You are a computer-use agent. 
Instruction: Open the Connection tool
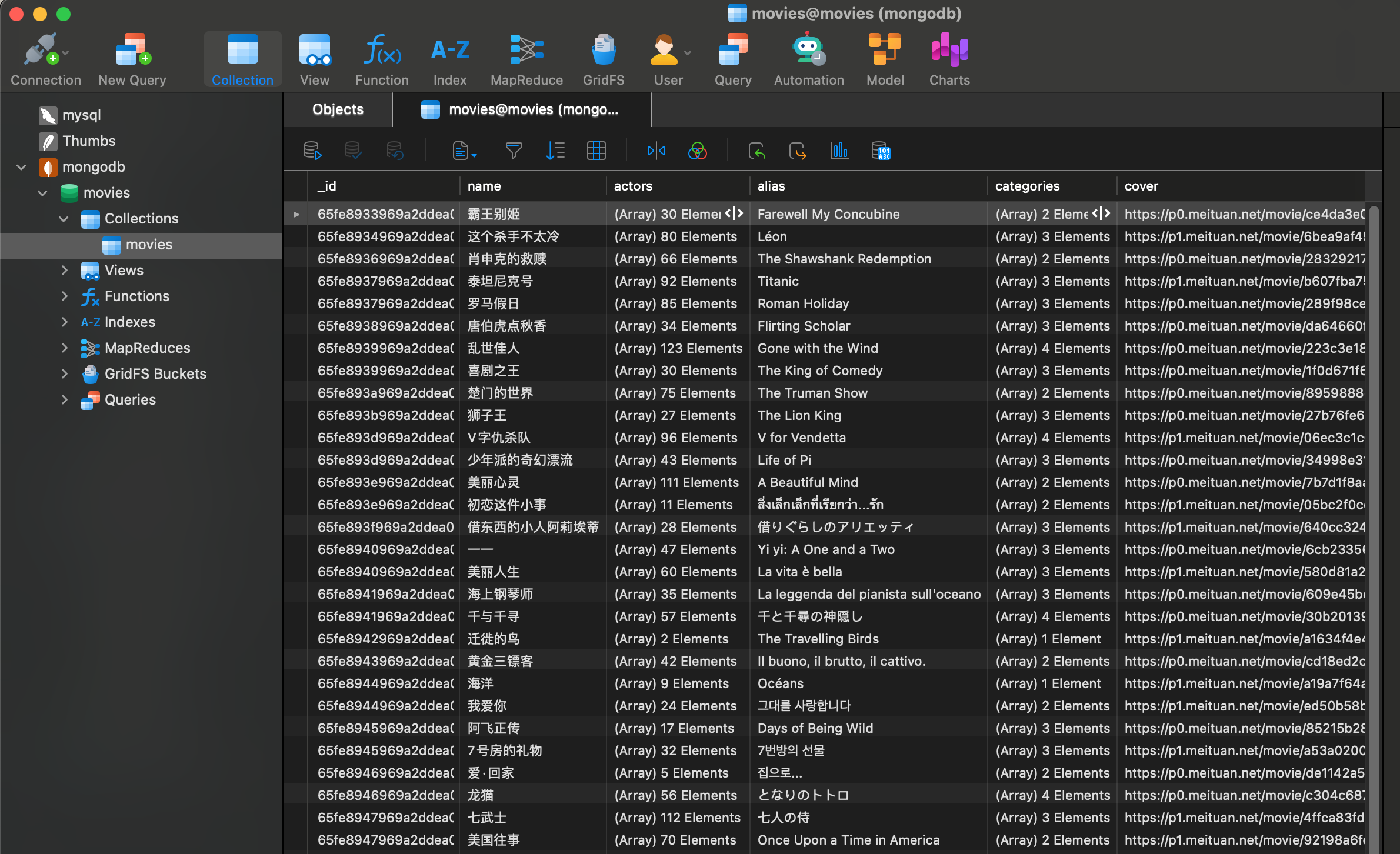[x=45, y=60]
